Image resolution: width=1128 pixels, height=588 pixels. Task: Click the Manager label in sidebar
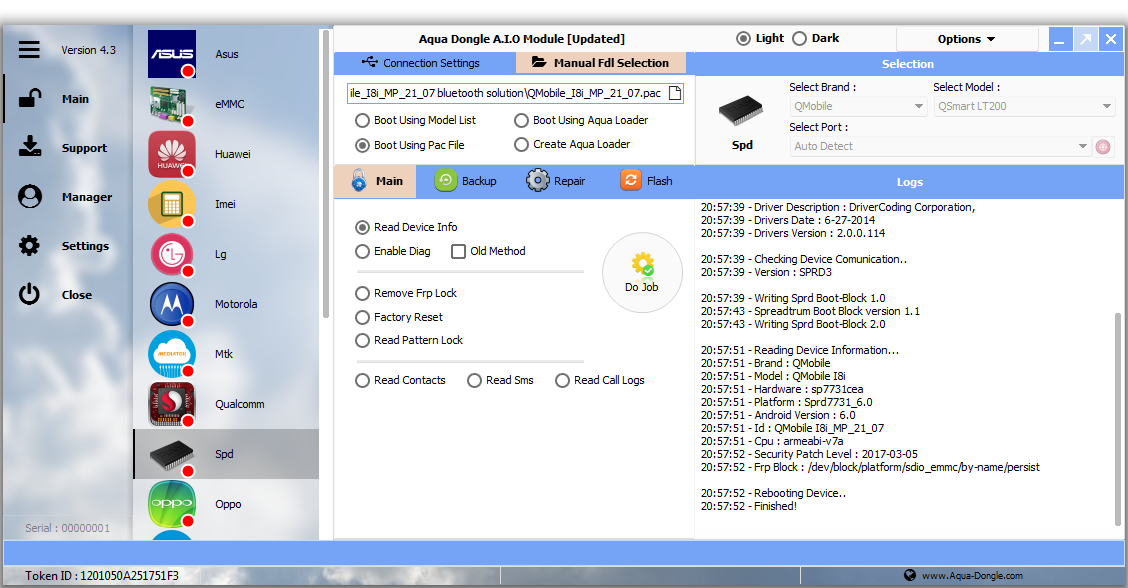87,197
